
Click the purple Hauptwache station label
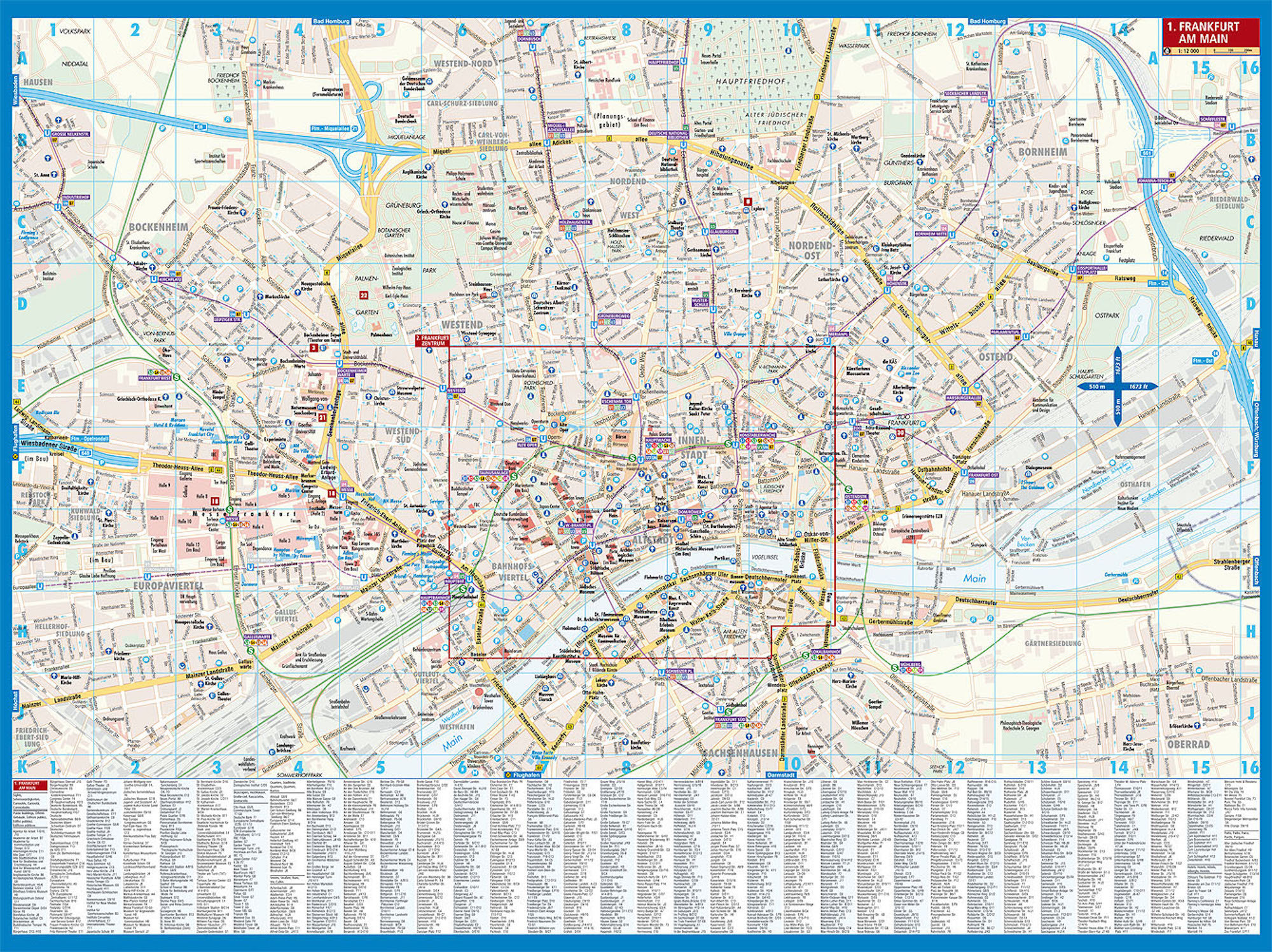658,439
